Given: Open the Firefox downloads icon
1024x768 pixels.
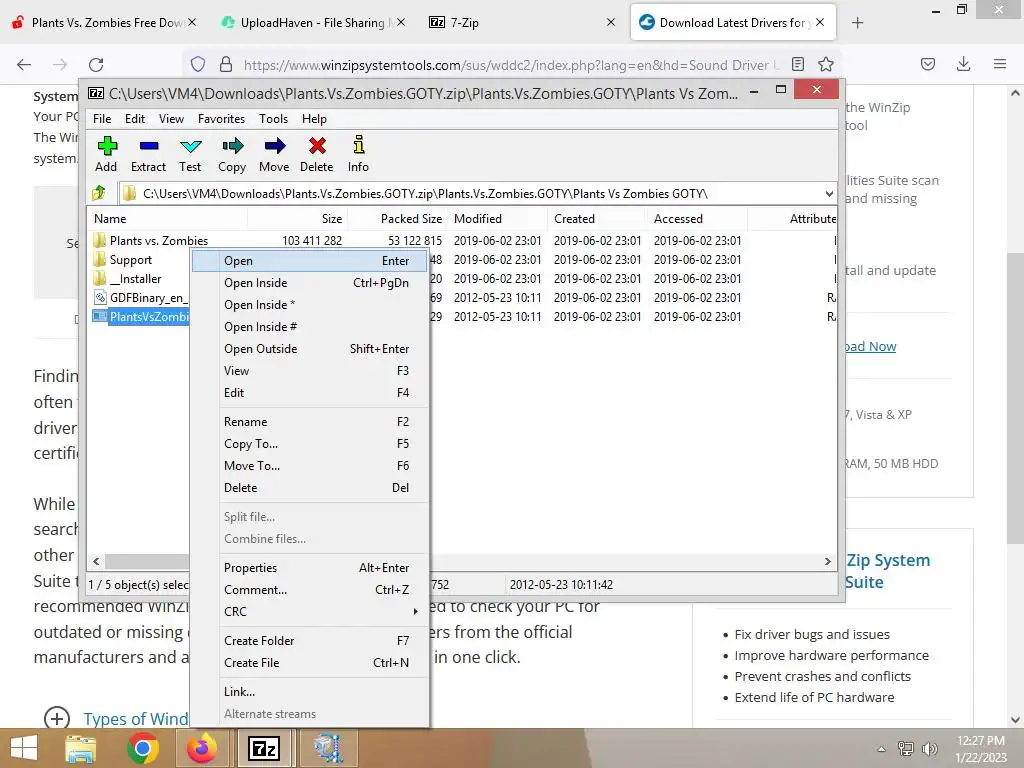Looking at the screenshot, I should (x=963, y=64).
